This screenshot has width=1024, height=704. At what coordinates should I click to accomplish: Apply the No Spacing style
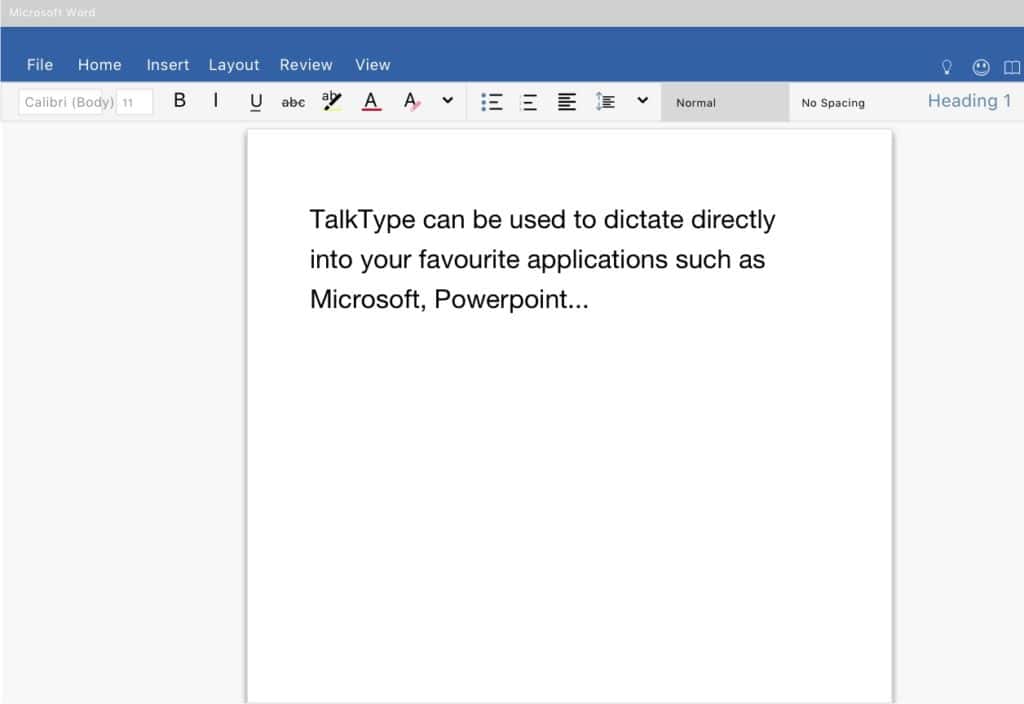click(833, 103)
